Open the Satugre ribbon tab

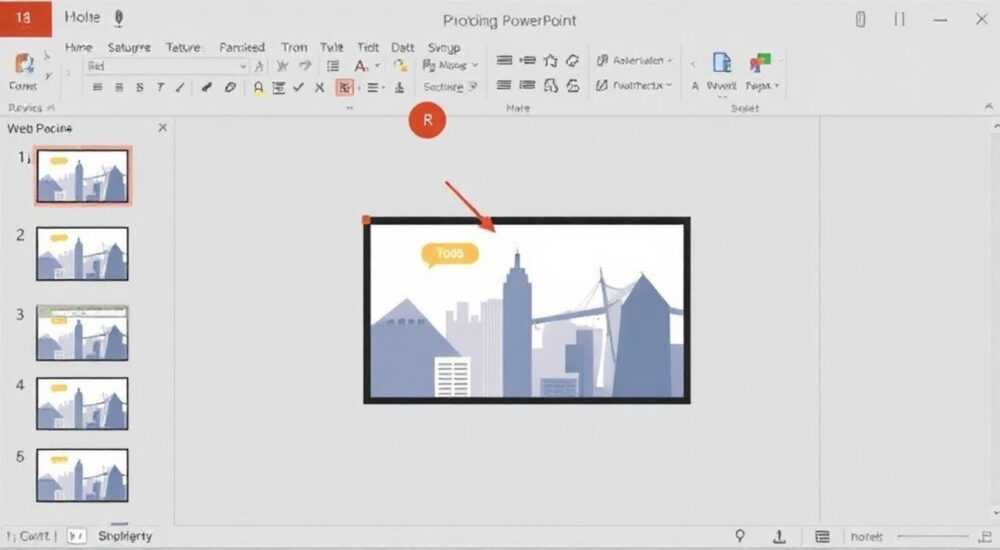click(129, 47)
